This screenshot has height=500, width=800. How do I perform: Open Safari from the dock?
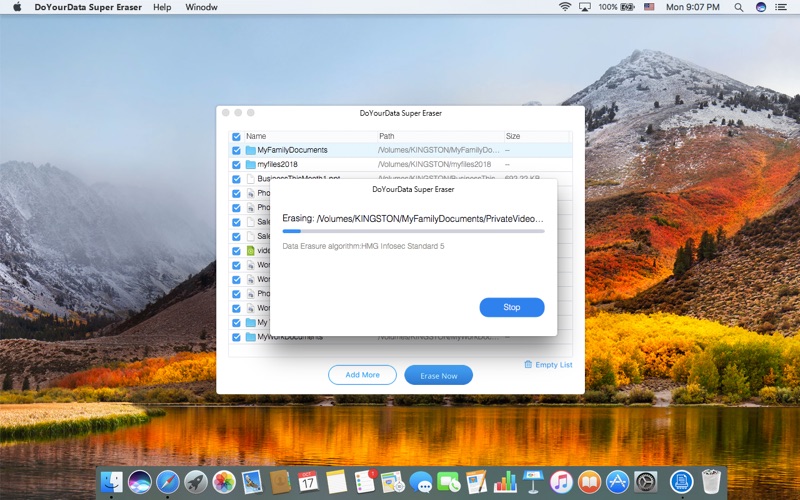tap(168, 482)
